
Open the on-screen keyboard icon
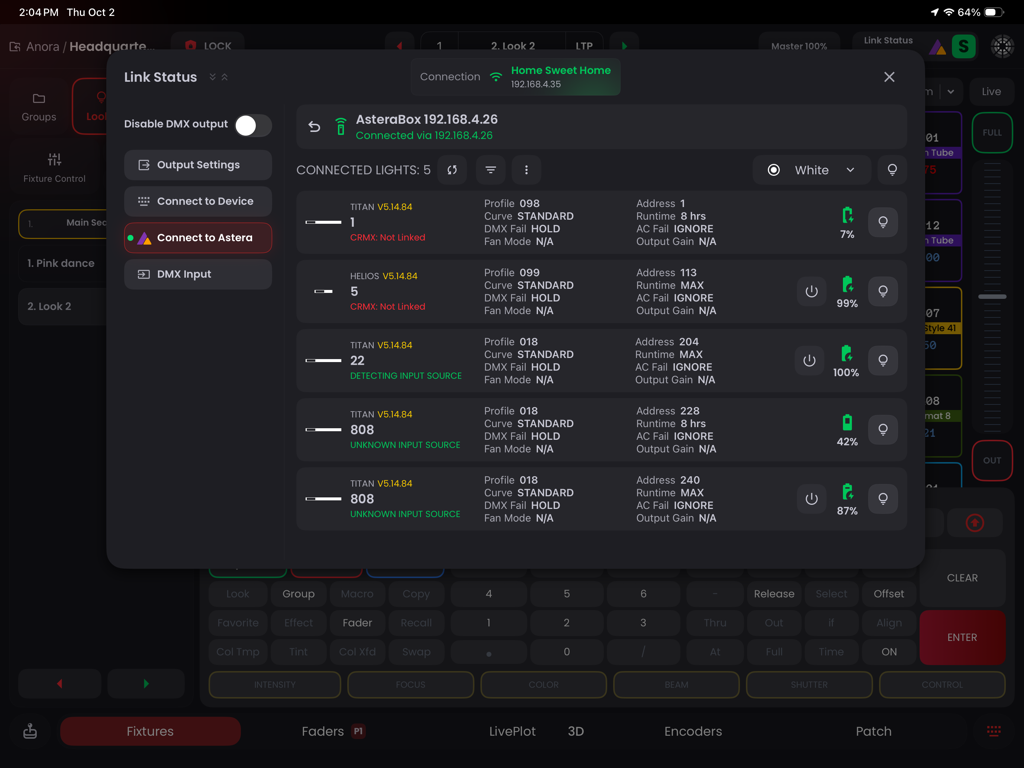pyautogui.click(x=993, y=731)
